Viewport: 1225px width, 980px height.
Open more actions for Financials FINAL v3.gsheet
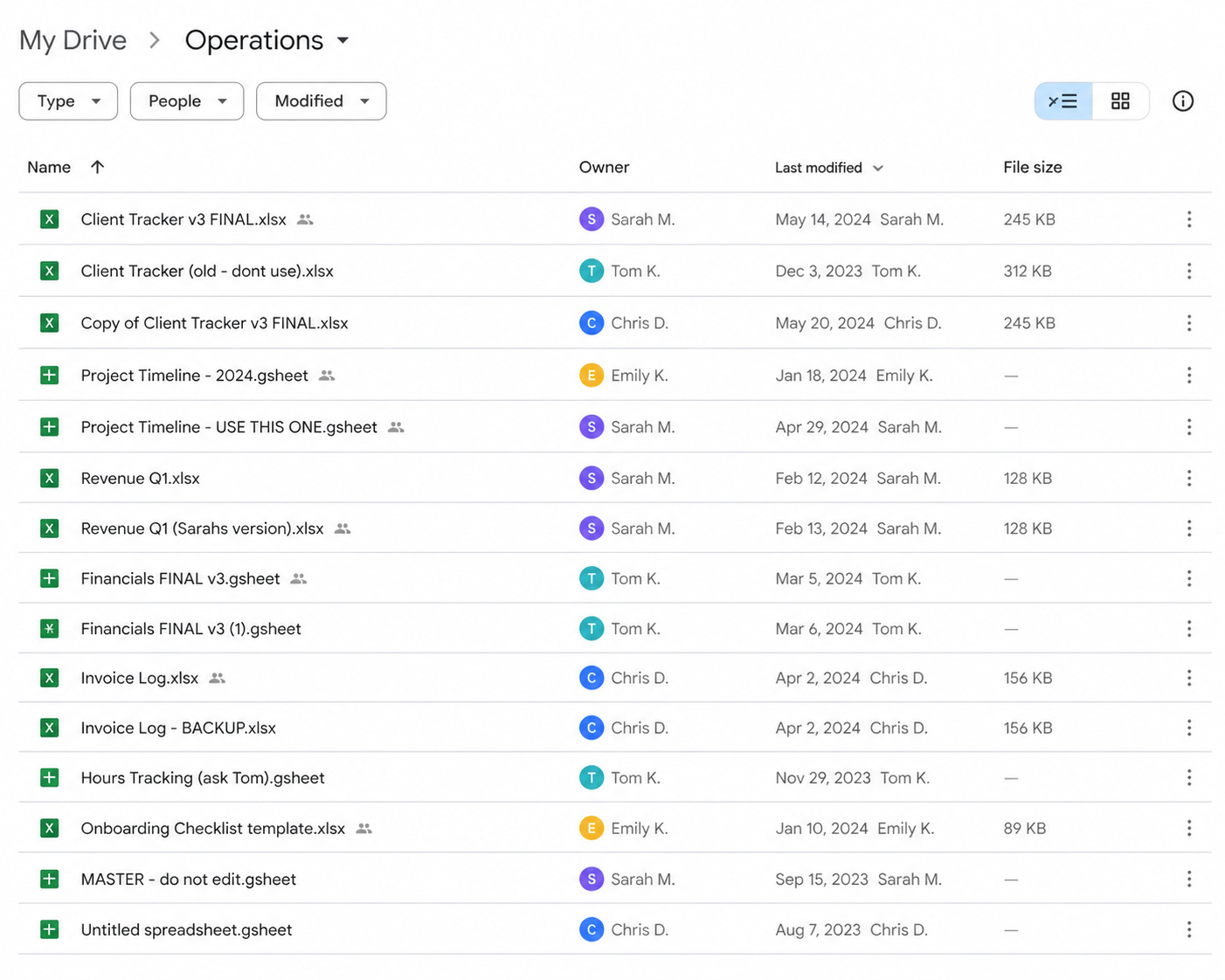[x=1188, y=578]
